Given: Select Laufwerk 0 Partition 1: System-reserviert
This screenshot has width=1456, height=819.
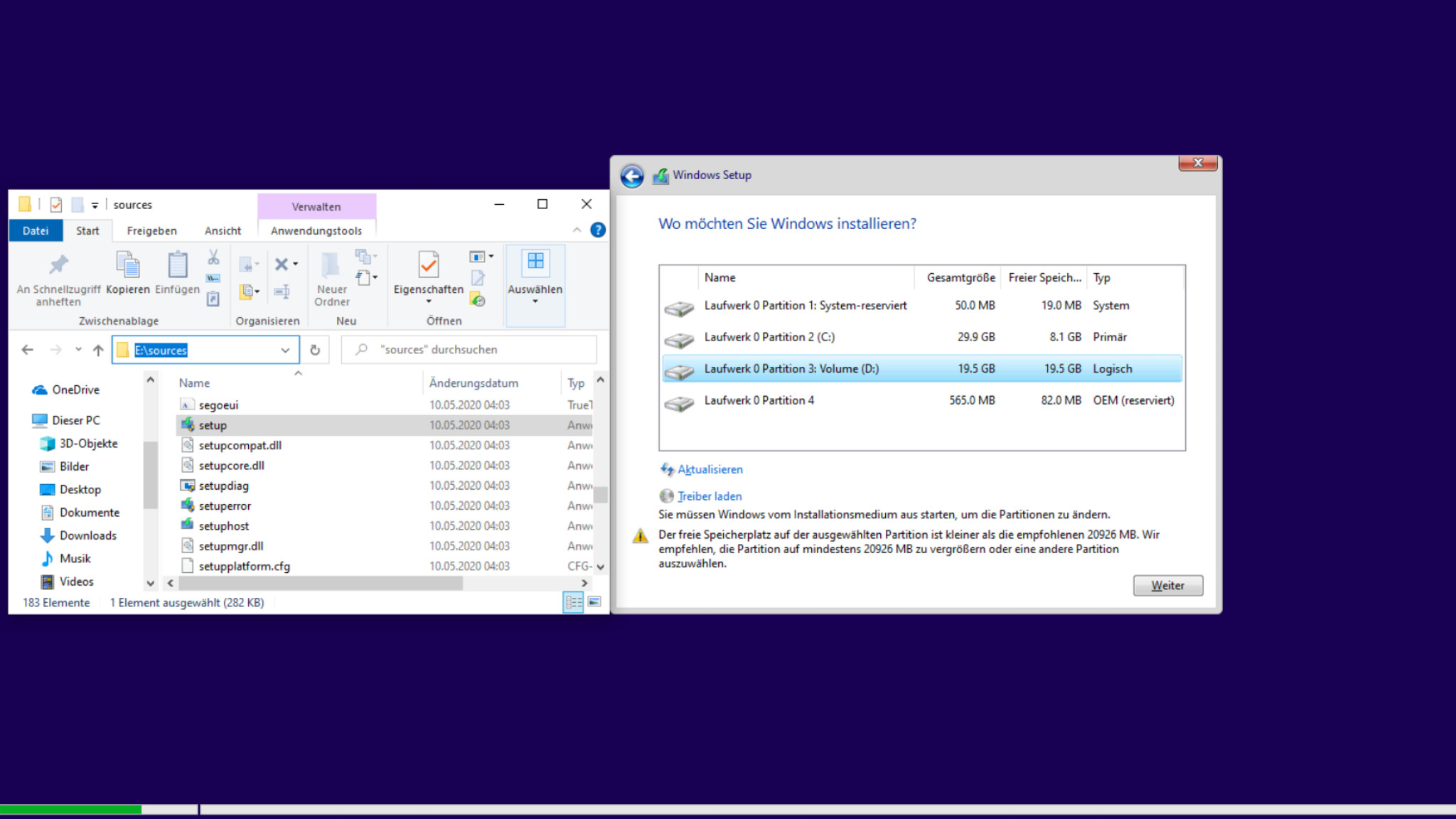Looking at the screenshot, I should click(x=922, y=306).
